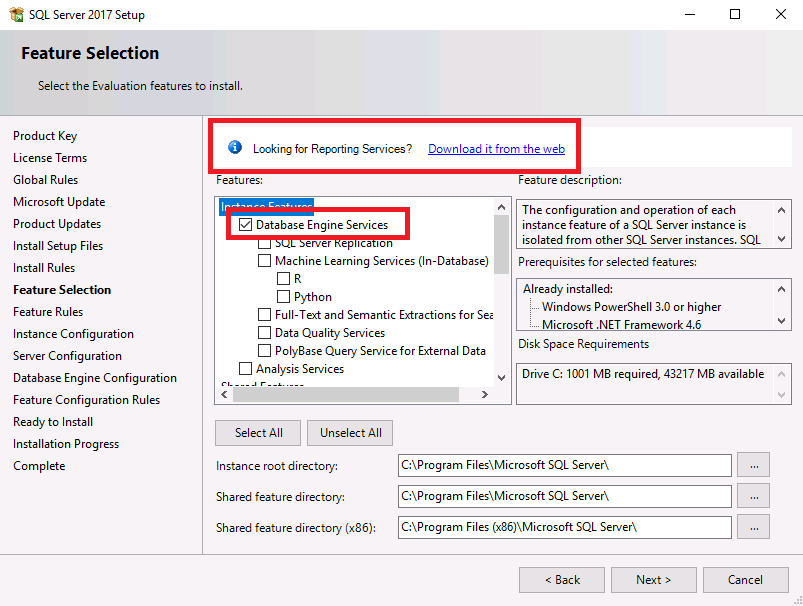
Task: Select Global Rules step in sidebar
Action: tap(46, 180)
